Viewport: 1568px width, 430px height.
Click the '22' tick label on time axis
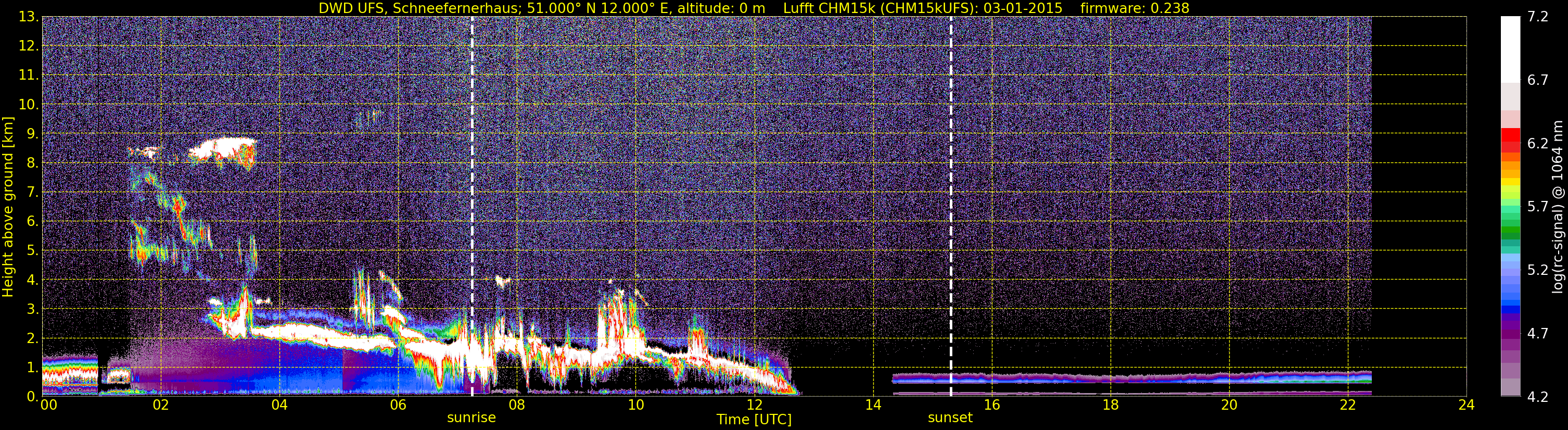click(x=1348, y=405)
